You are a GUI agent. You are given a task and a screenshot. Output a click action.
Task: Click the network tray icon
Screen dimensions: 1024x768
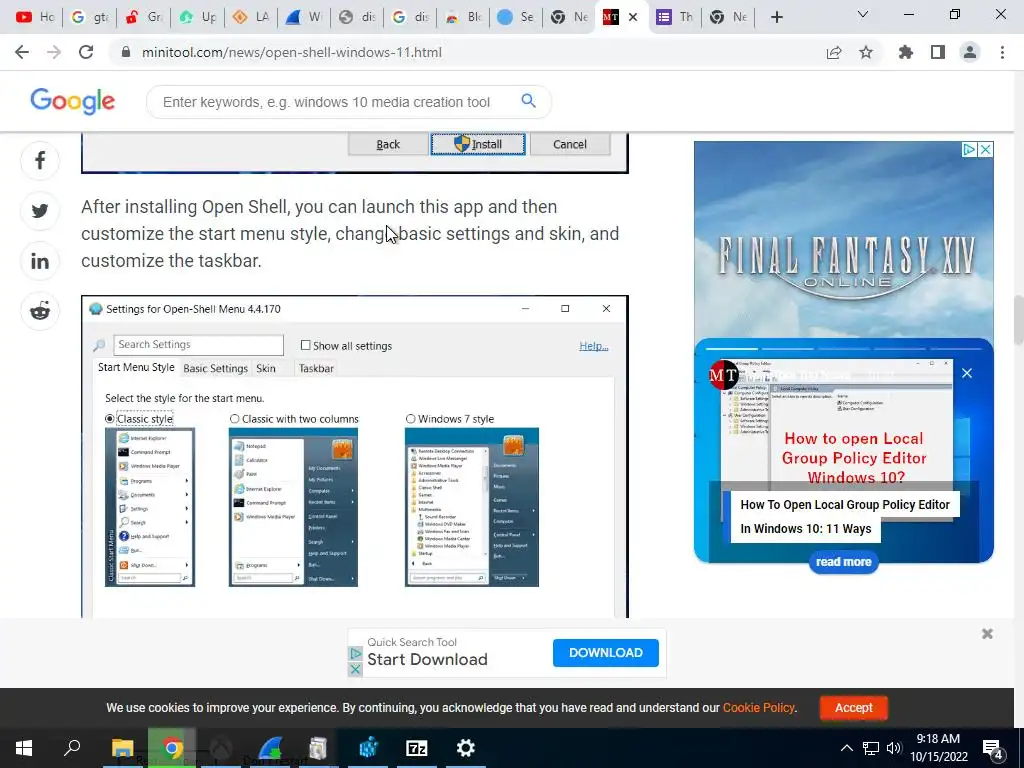coord(871,748)
